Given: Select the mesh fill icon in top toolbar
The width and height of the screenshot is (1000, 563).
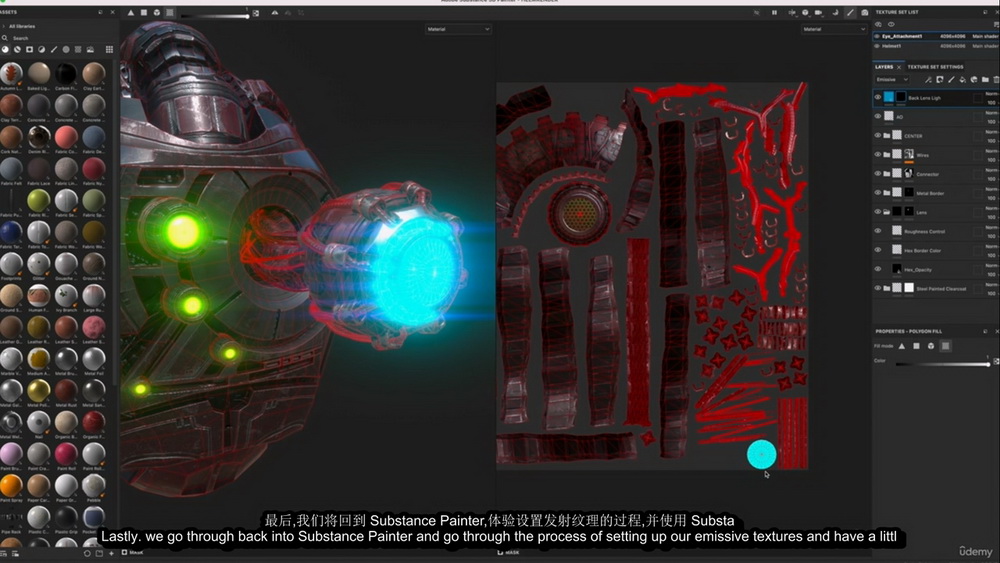Looking at the screenshot, I should [157, 13].
